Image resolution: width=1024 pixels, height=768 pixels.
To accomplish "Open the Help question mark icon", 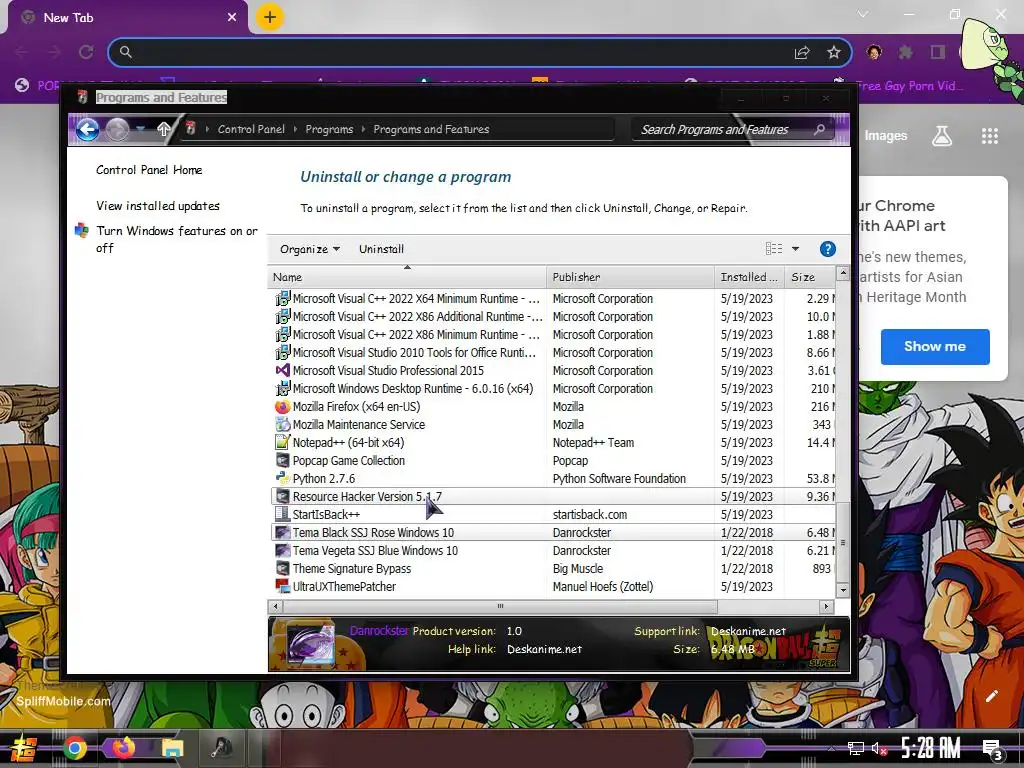I will pos(827,249).
